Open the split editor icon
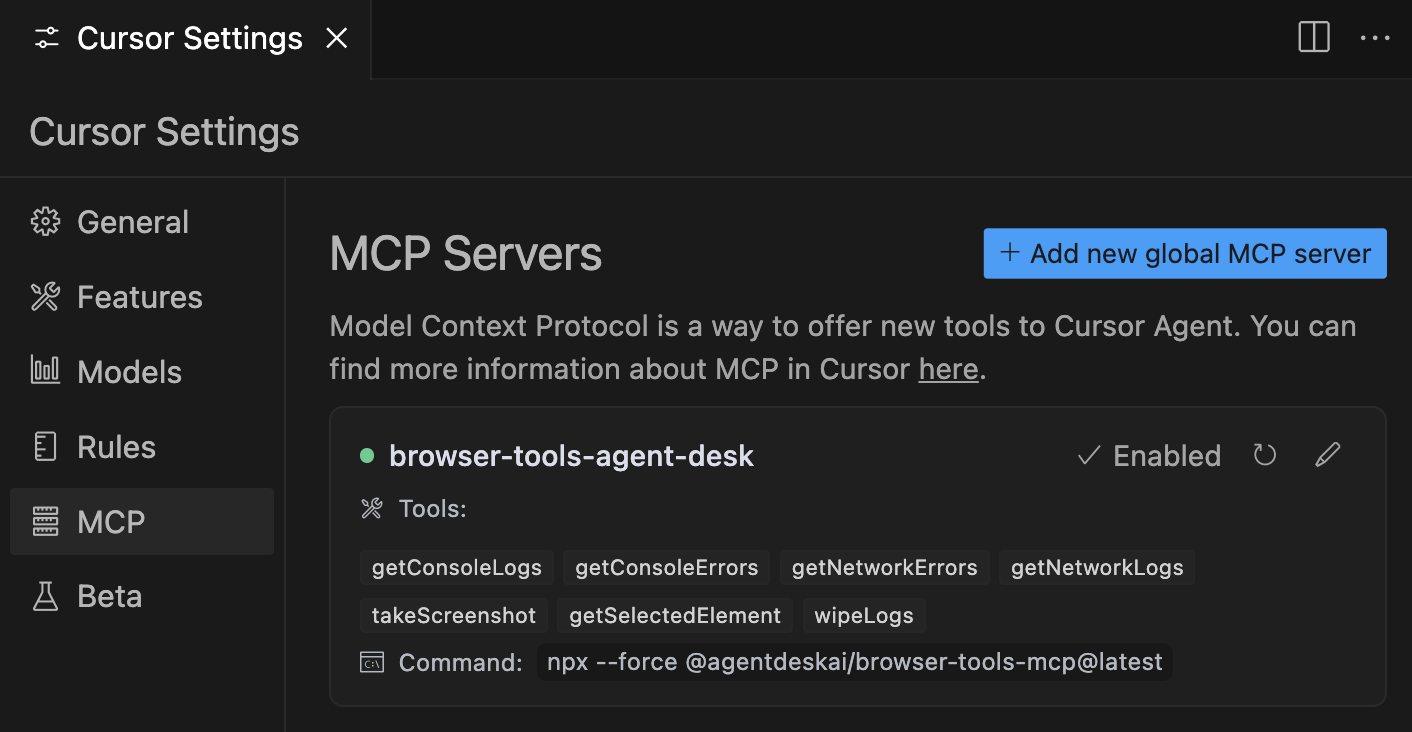Screen dimensions: 1412x732 (x=1313, y=37)
